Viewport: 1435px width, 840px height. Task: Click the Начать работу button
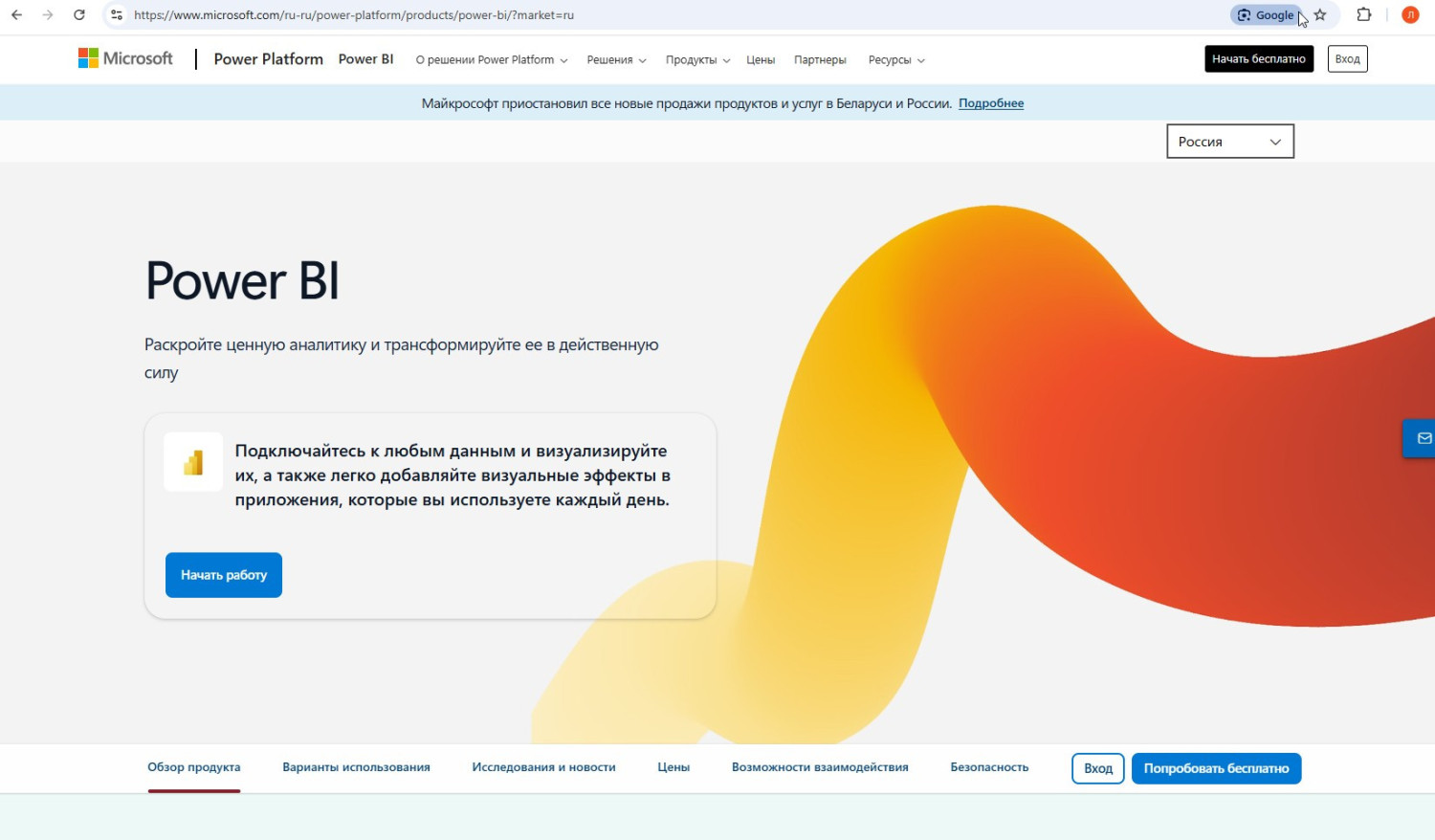(224, 575)
